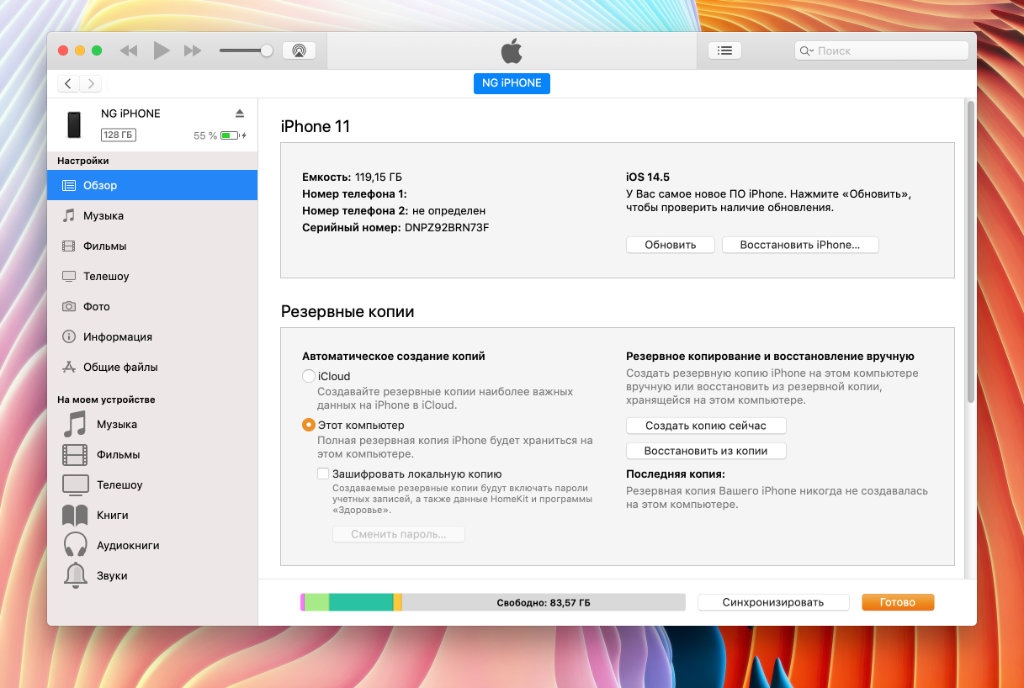Screen dimensions: 1024x688
Task: Open Телешоу under Настройки
Action: pyautogui.click(x=152, y=276)
